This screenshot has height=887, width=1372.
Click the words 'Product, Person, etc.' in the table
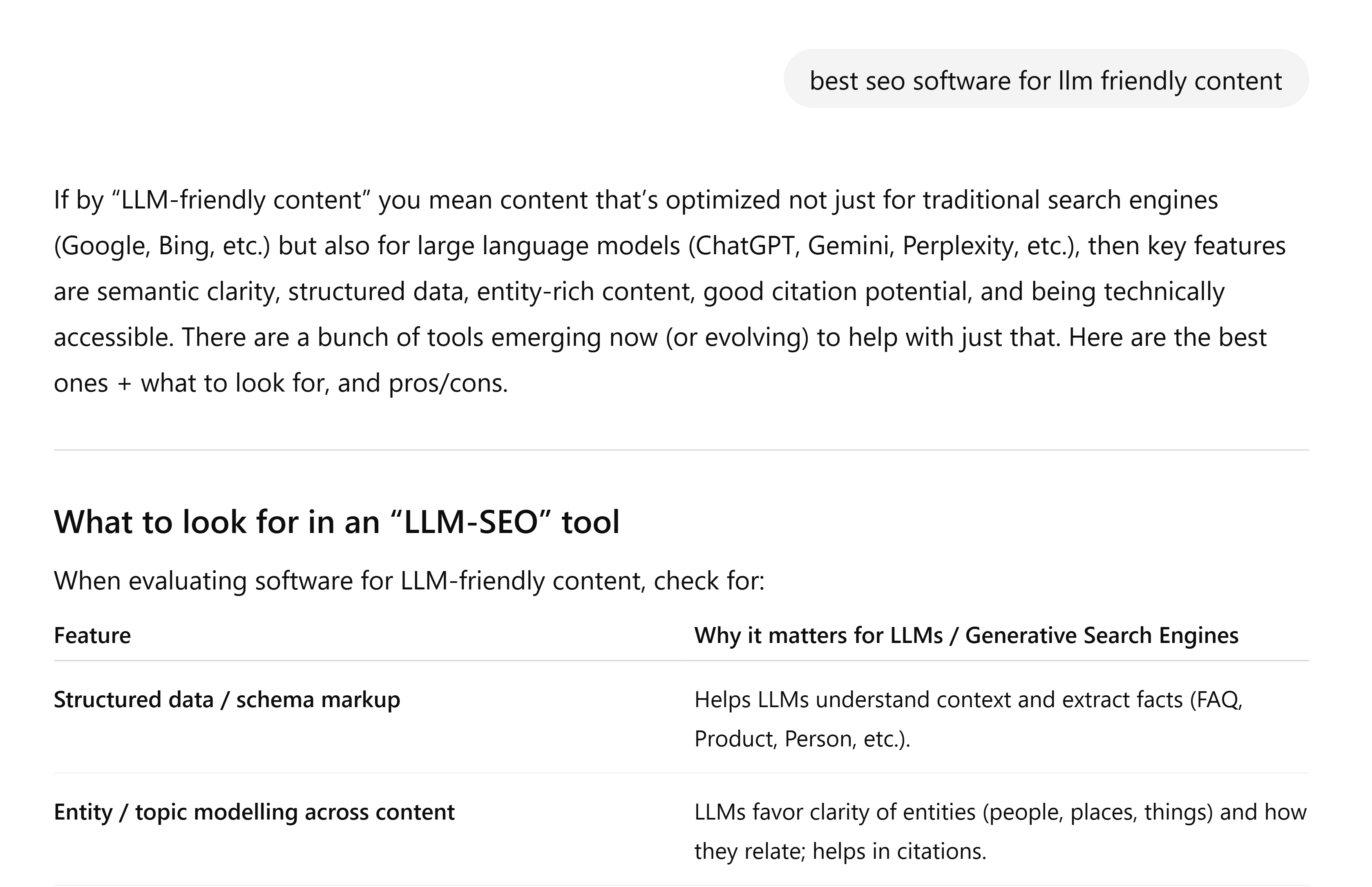pos(802,739)
